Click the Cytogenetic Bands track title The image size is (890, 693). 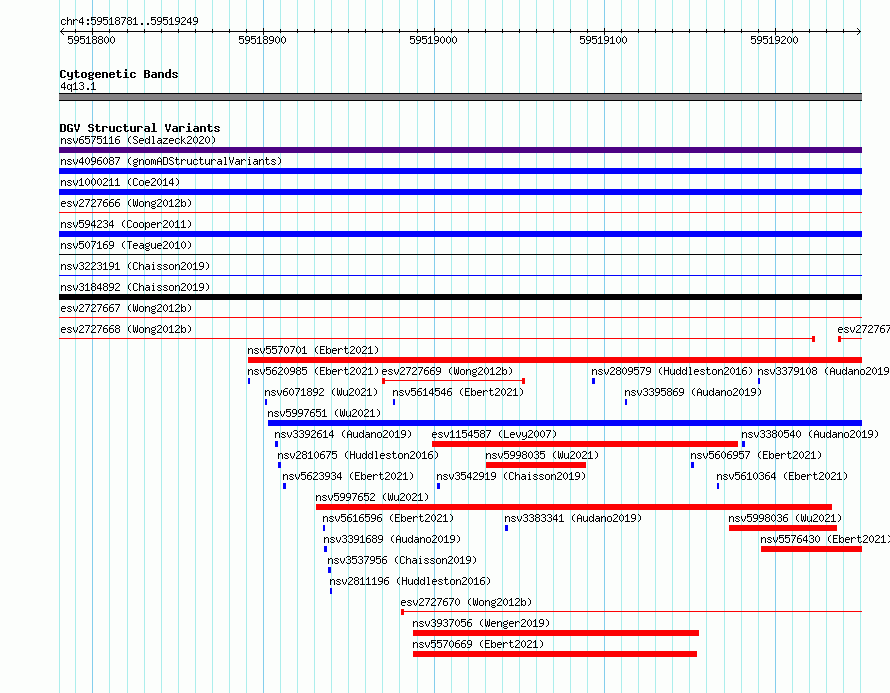119,74
